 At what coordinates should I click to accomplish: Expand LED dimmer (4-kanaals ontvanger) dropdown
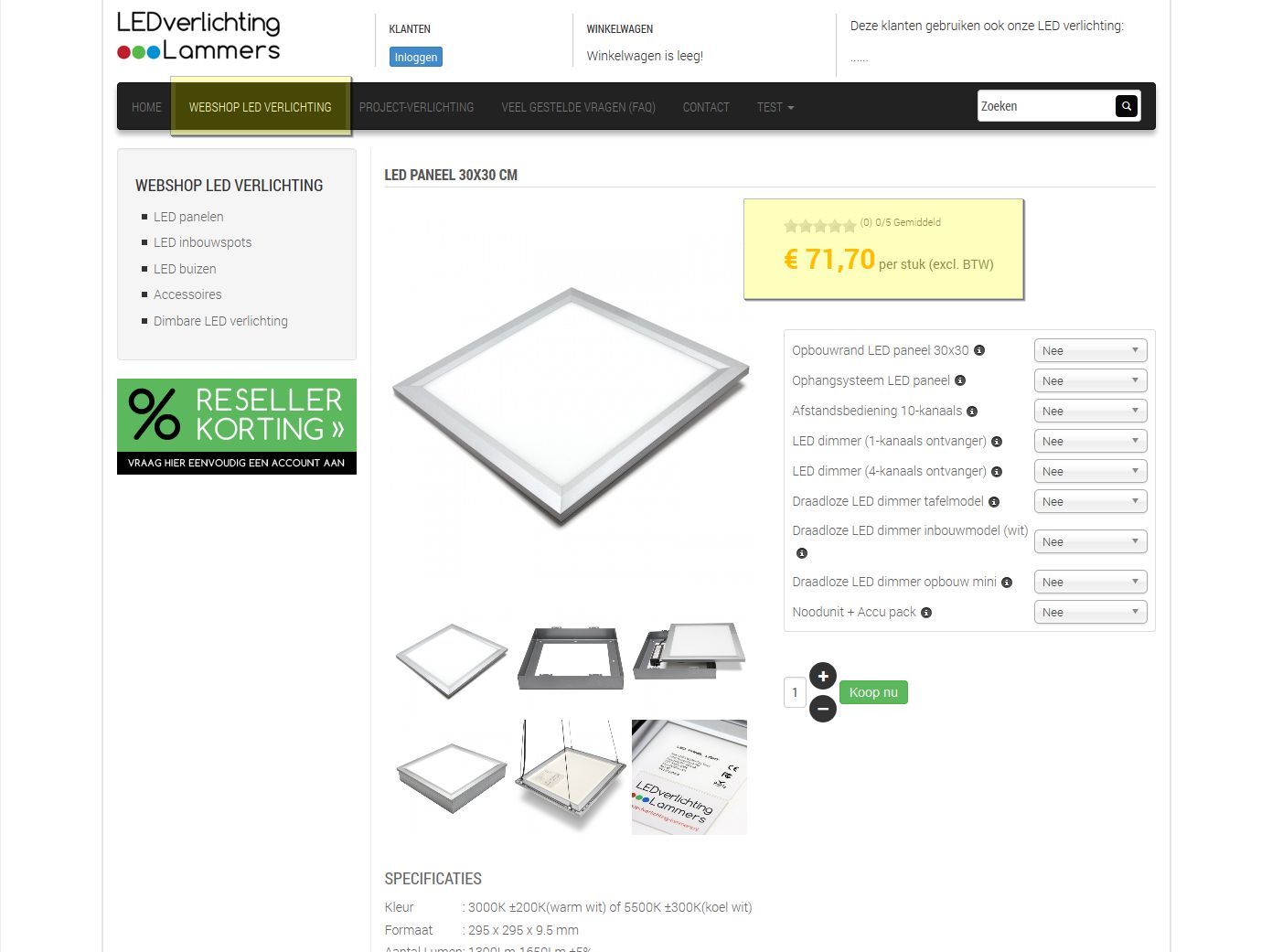pos(1090,471)
